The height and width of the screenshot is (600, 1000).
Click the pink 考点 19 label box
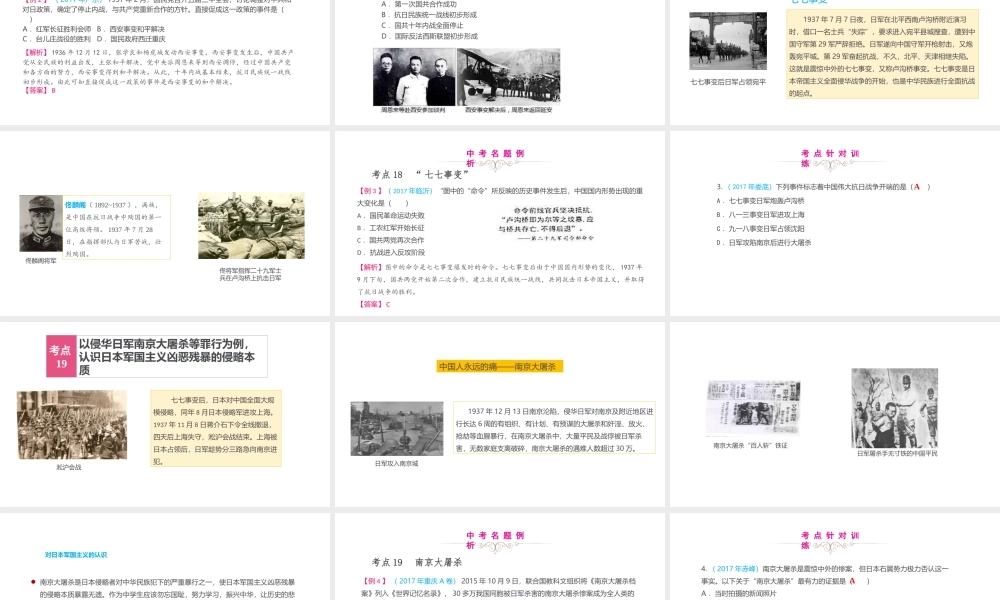(x=61, y=356)
